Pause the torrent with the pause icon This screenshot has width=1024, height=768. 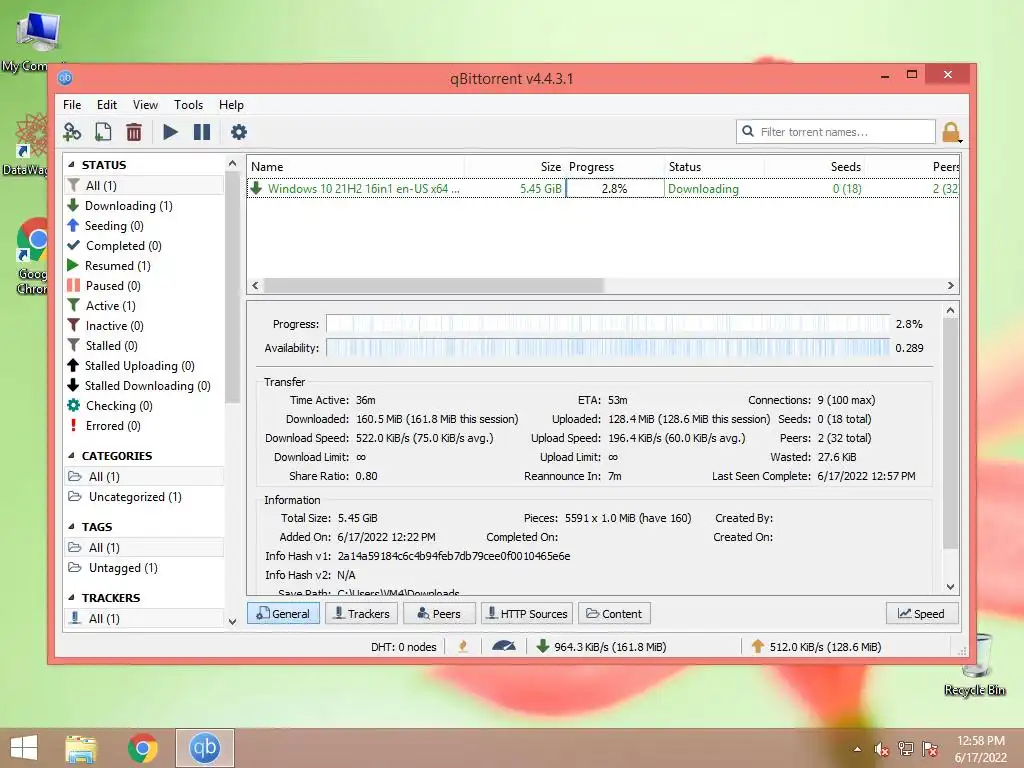click(x=202, y=132)
